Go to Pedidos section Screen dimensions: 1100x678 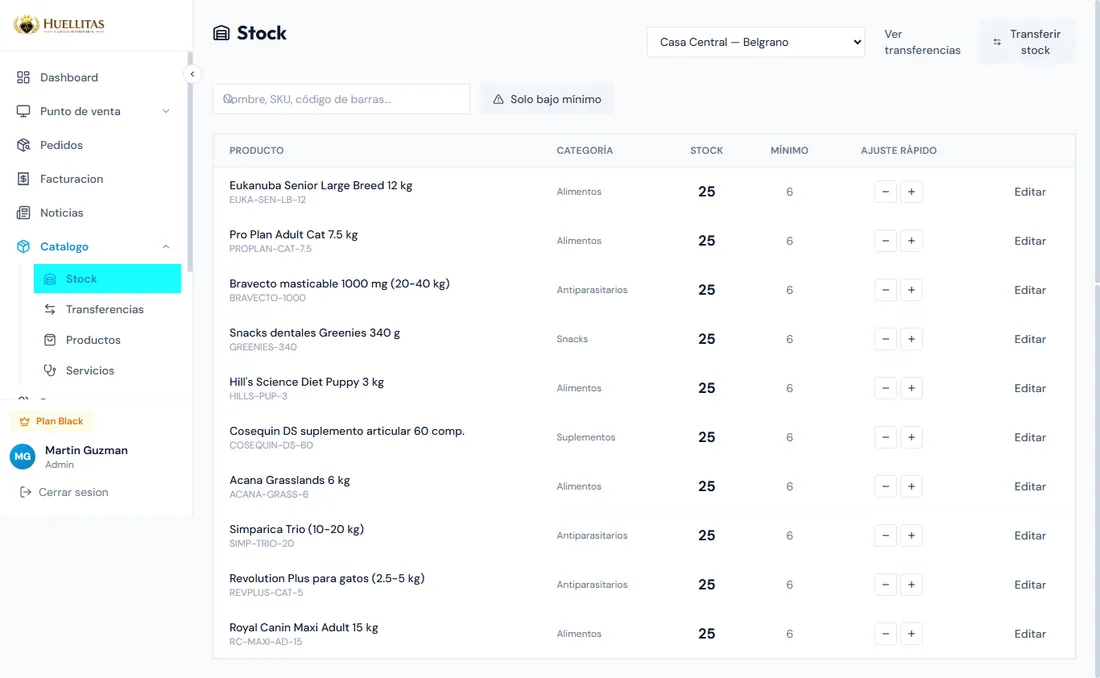coord(61,145)
